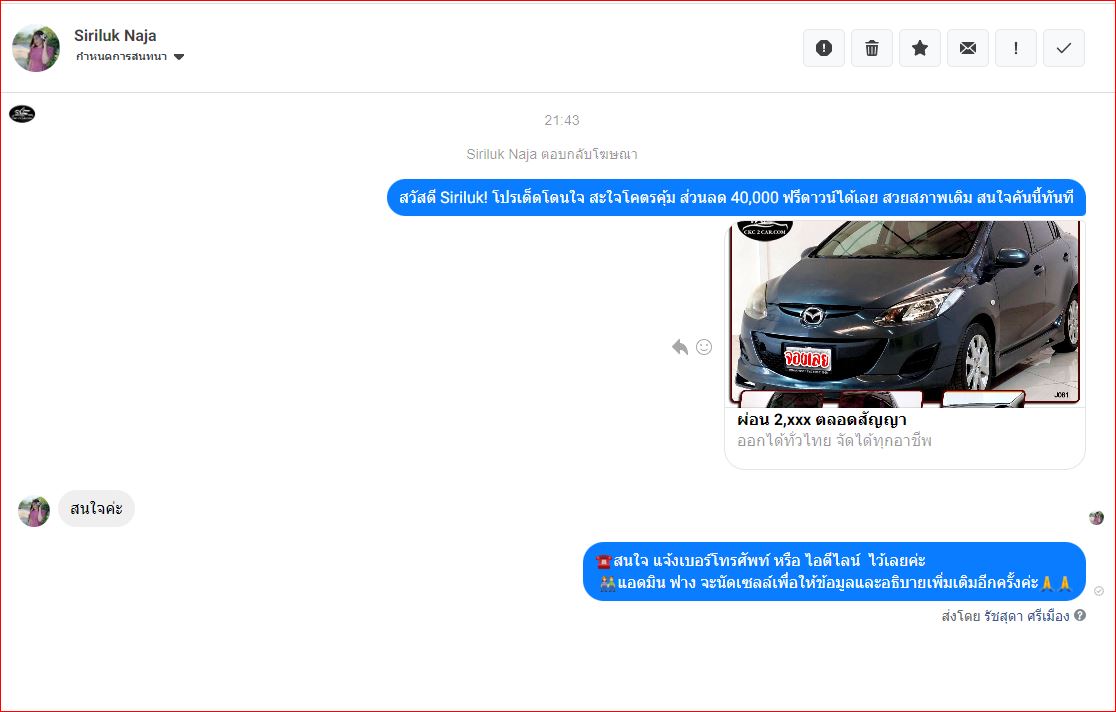The height and width of the screenshot is (712, 1116).
Task: Click sender name ส่งโดย รัชสุดา ศรีเมือง
Action: 1005,616
